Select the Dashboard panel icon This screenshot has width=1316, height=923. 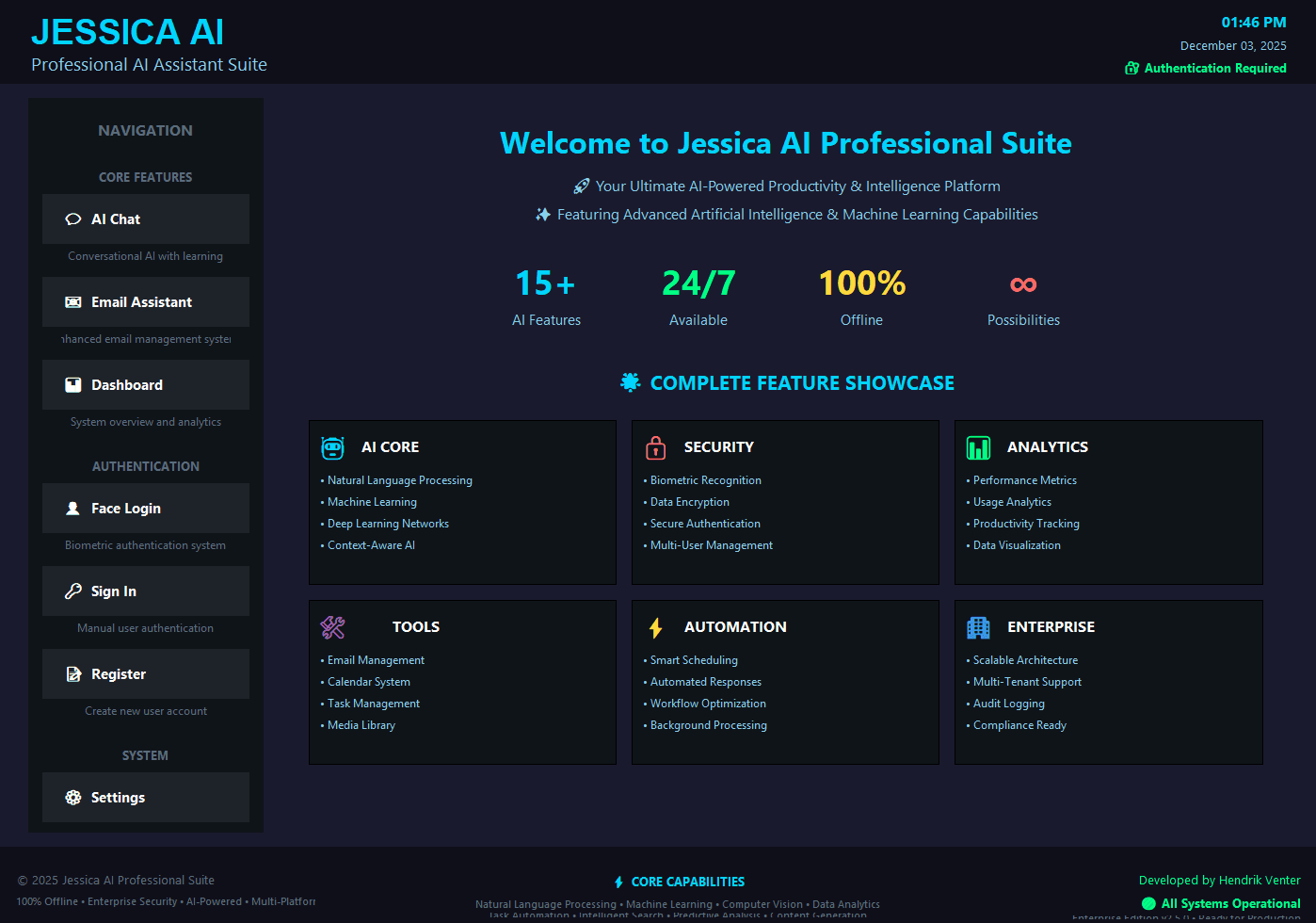[x=72, y=384]
